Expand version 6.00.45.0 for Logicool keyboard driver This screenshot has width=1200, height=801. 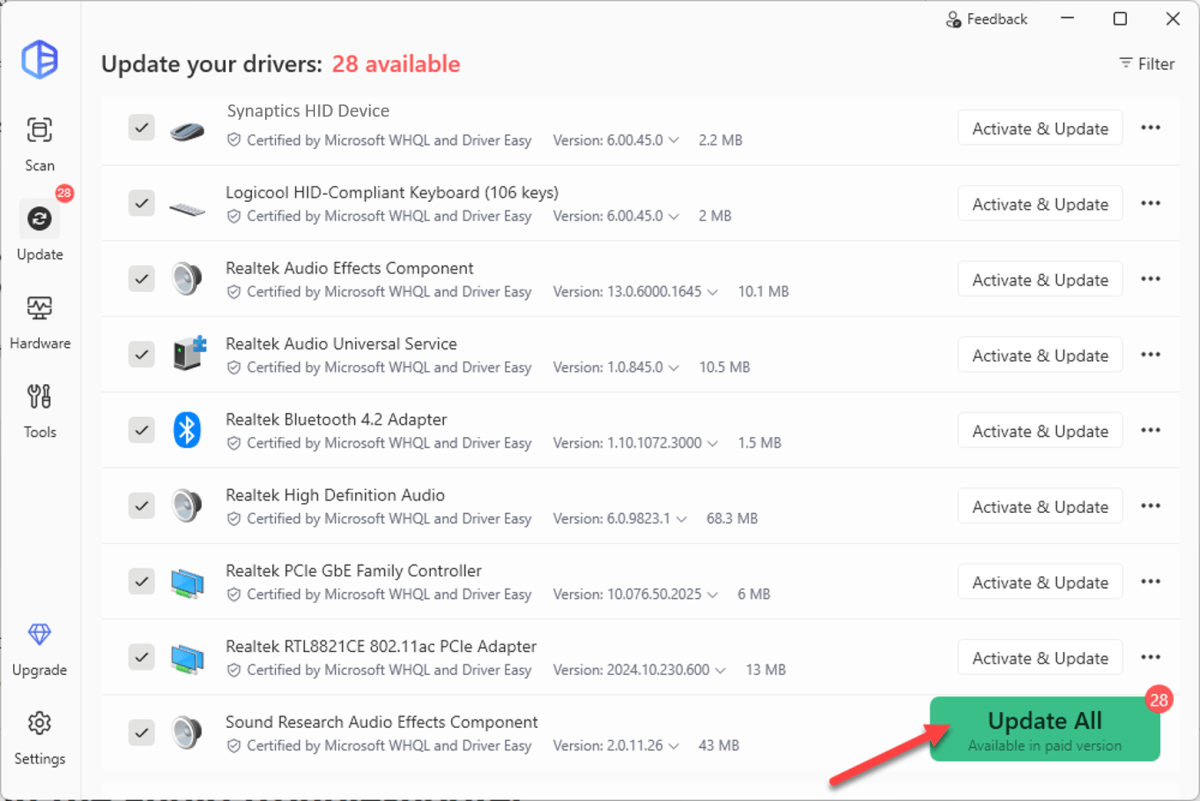673,216
